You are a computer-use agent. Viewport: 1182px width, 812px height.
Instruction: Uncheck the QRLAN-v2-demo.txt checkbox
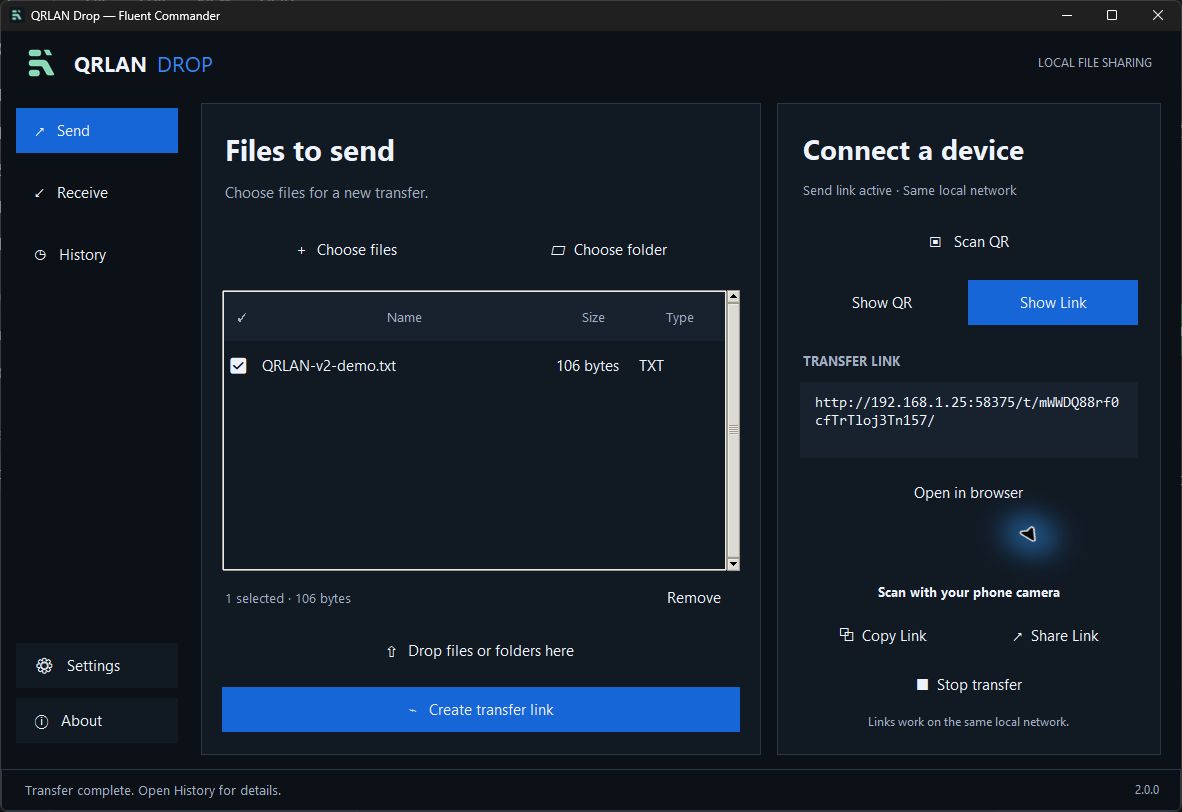[238, 366]
